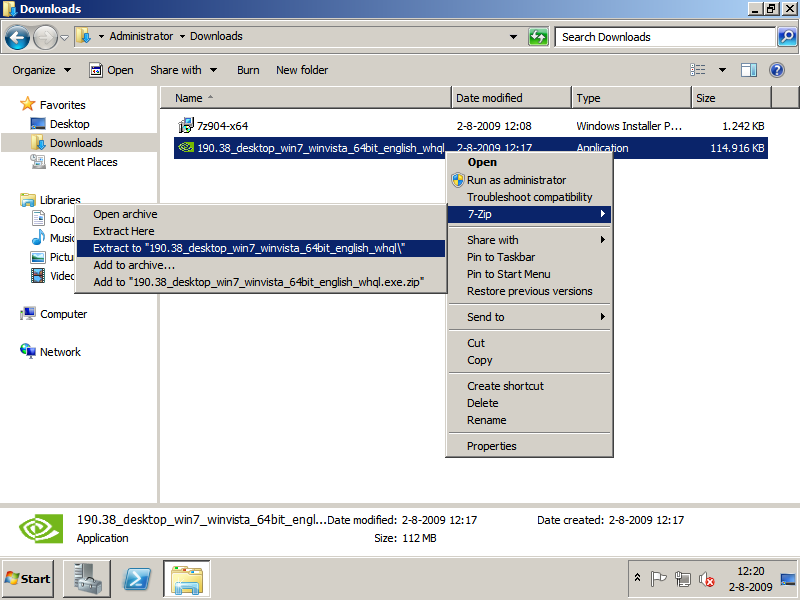Click the Music library icon
The image size is (800, 600).
(38, 237)
